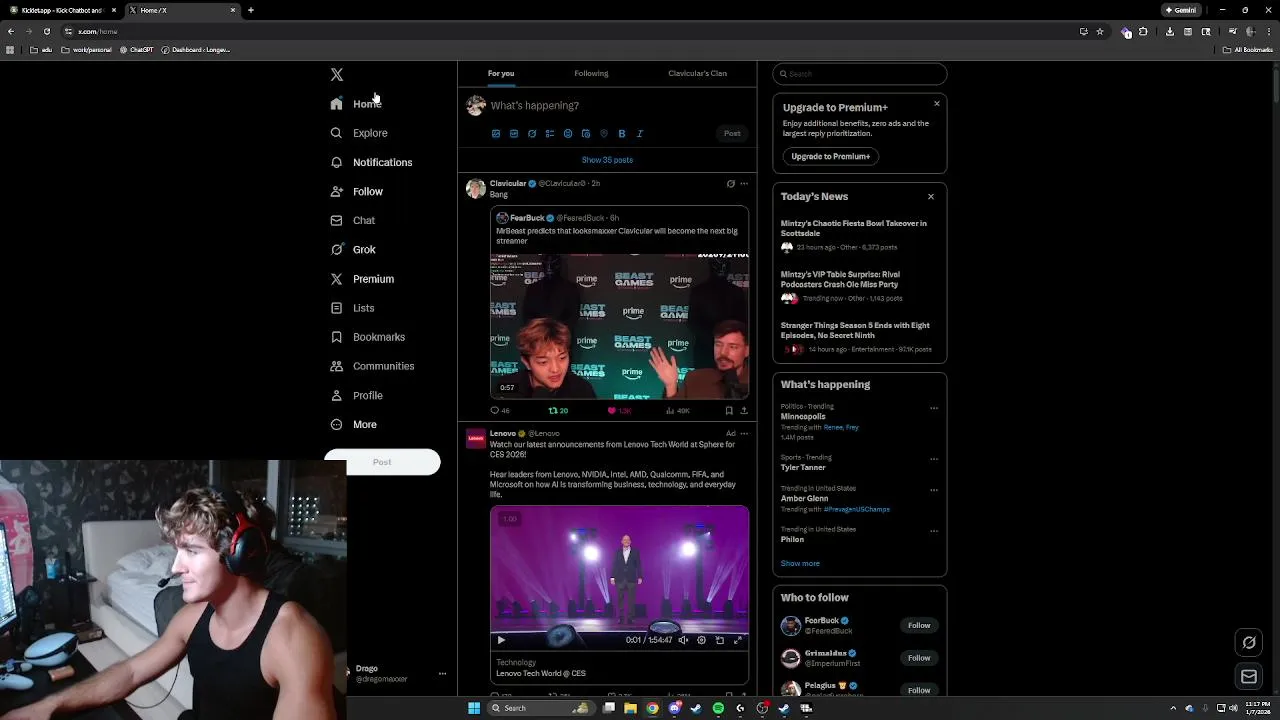Expand More menu in sidebar
The height and width of the screenshot is (720, 1280).
pos(354,425)
